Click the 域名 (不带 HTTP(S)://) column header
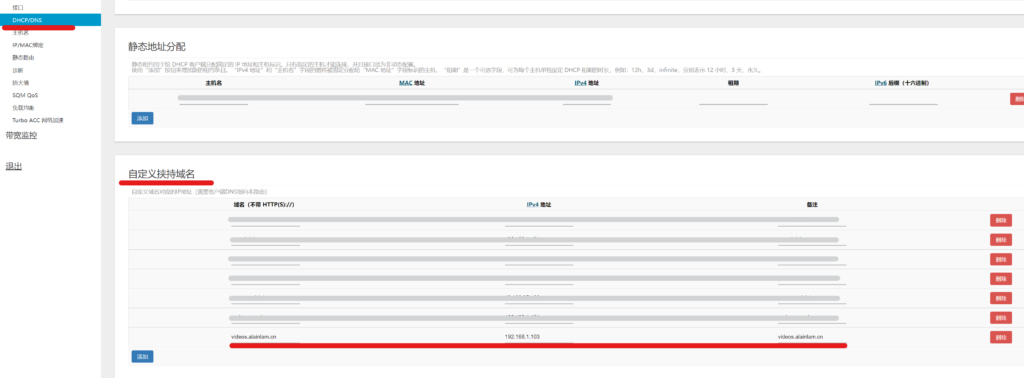1024x378 pixels. click(264, 204)
